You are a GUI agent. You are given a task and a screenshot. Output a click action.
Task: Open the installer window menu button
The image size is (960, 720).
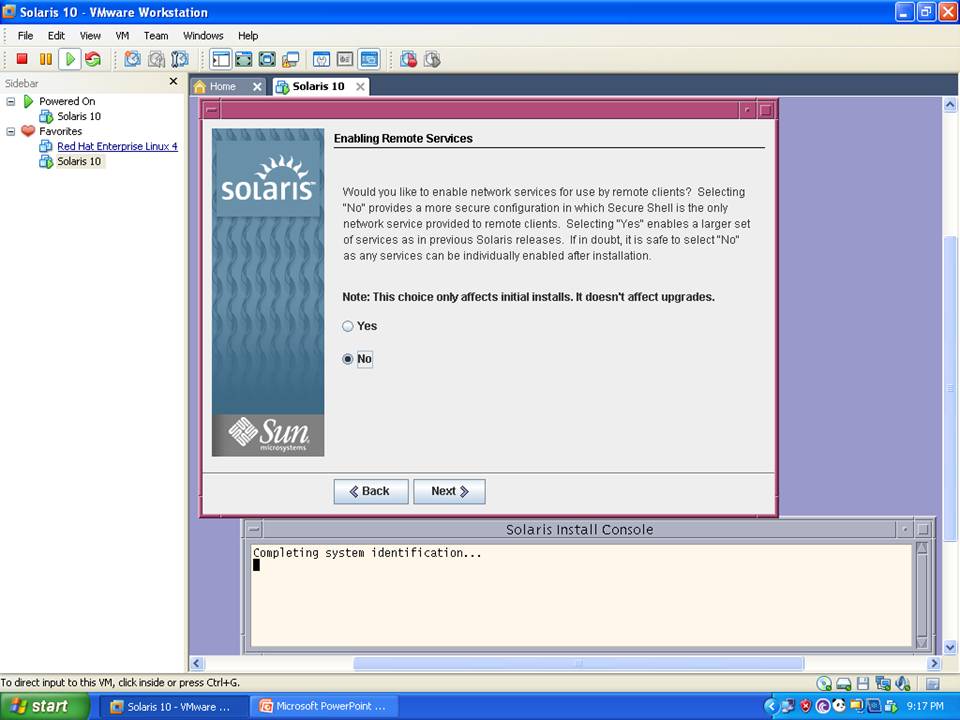point(211,110)
